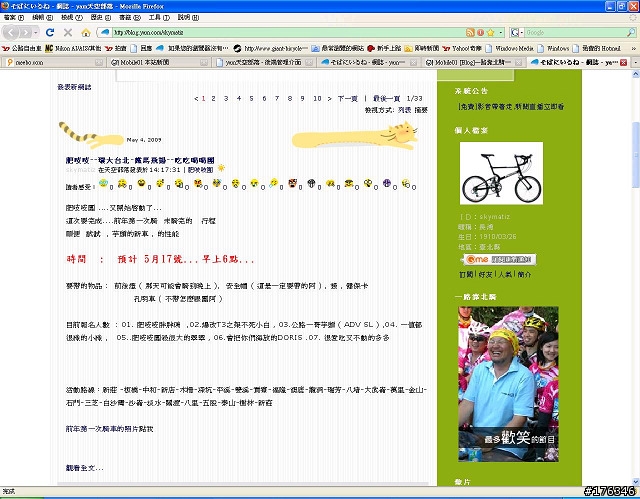Click 觀看全文 to read full post
Viewport: 640px width, 499px height.
point(84,468)
